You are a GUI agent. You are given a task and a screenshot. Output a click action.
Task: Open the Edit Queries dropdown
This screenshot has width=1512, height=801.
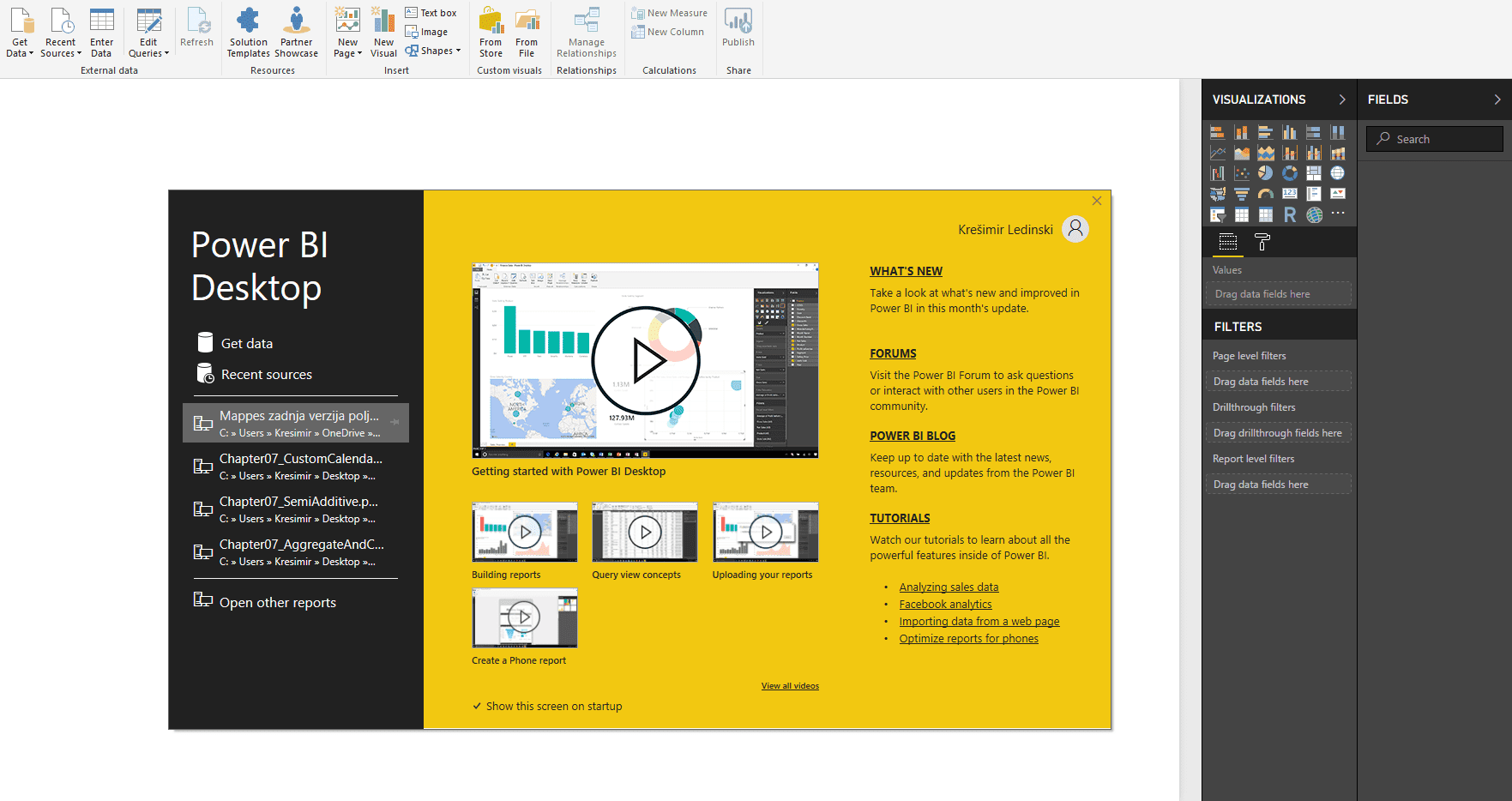[x=148, y=33]
